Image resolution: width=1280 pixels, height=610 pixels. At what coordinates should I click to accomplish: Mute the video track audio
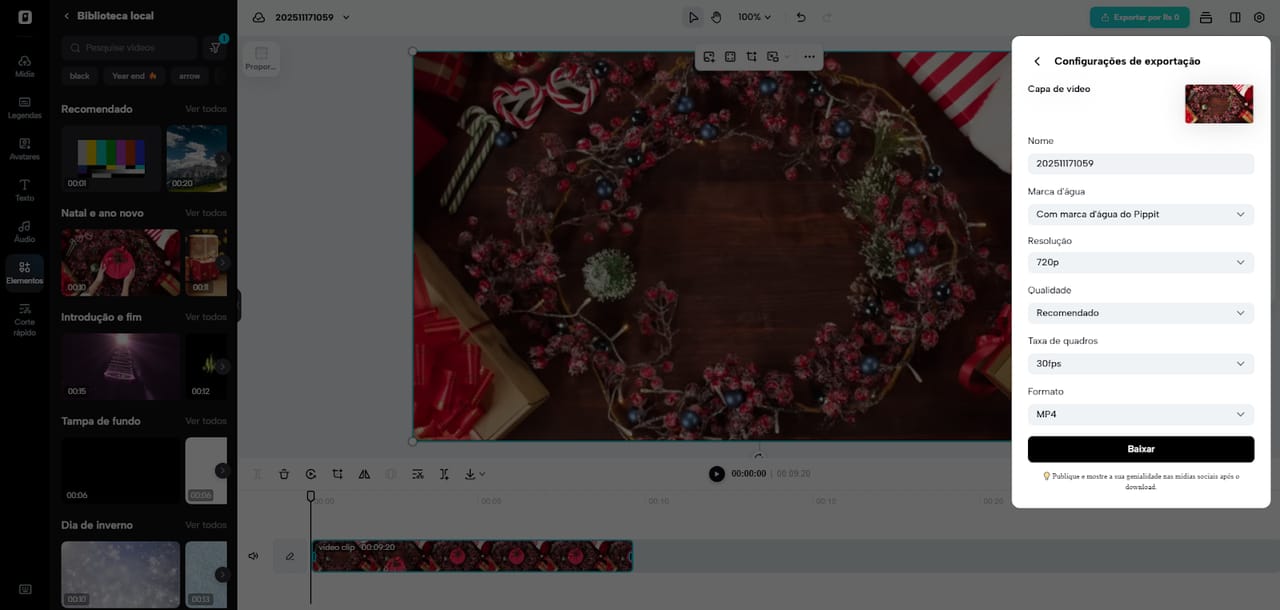click(253, 556)
